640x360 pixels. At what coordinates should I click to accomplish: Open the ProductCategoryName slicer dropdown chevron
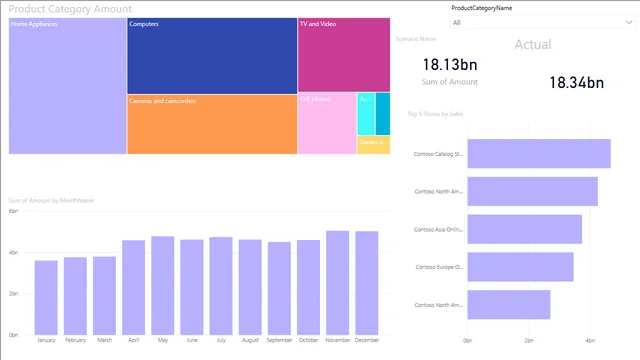tap(629, 22)
